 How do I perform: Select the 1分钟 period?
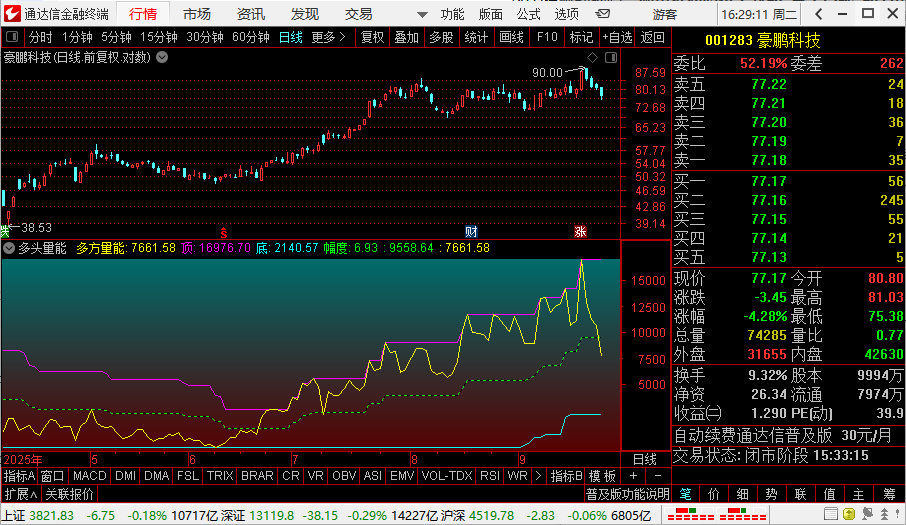pyautogui.click(x=77, y=38)
